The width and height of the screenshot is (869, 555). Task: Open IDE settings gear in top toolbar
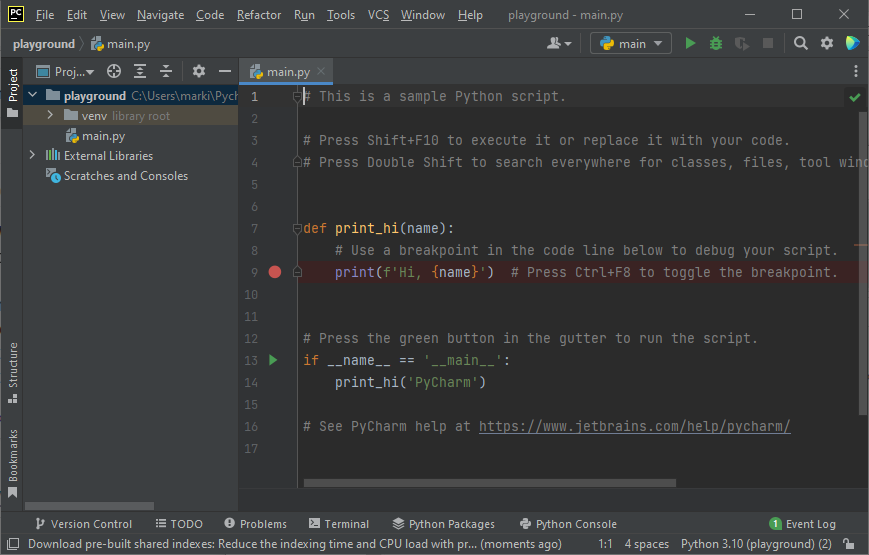(x=827, y=44)
